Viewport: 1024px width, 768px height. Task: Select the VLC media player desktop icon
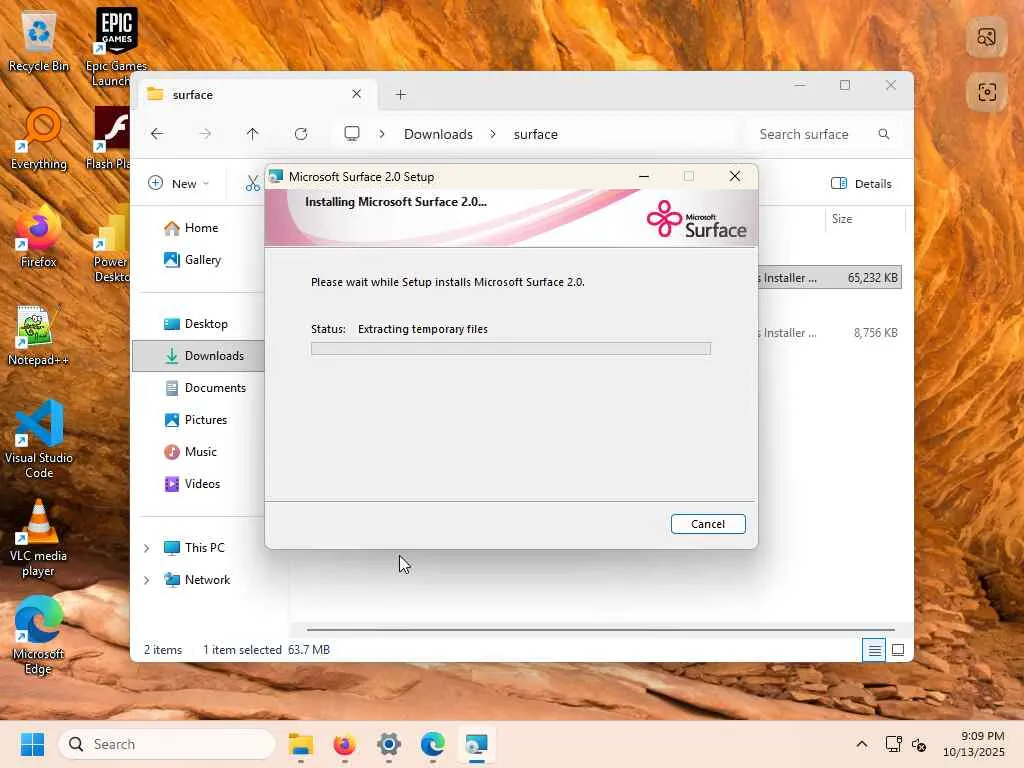[39, 538]
